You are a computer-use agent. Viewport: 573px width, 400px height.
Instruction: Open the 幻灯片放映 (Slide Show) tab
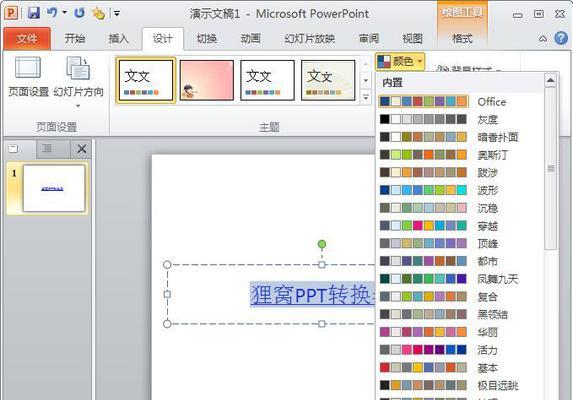tap(310, 38)
